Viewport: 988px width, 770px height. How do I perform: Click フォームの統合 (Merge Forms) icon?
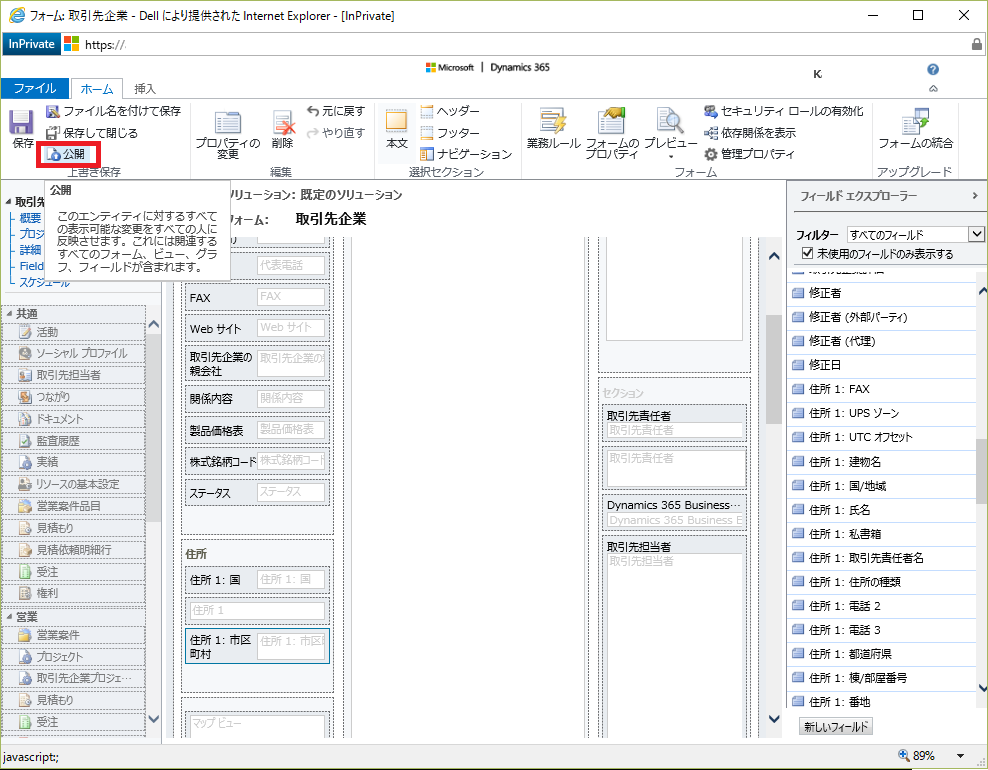click(x=916, y=121)
